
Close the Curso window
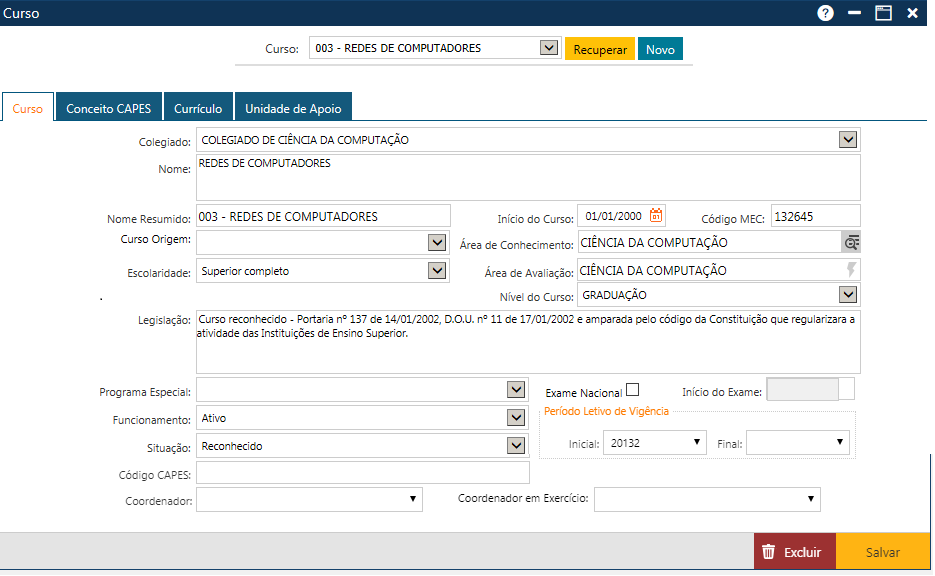(912, 13)
